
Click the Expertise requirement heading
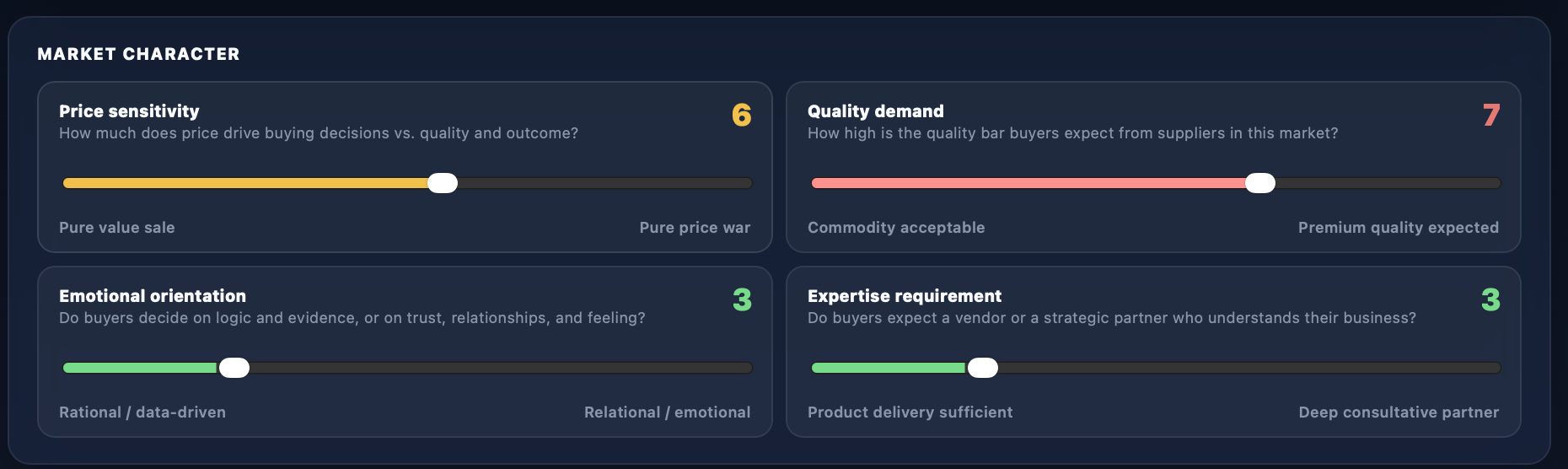[x=904, y=296]
